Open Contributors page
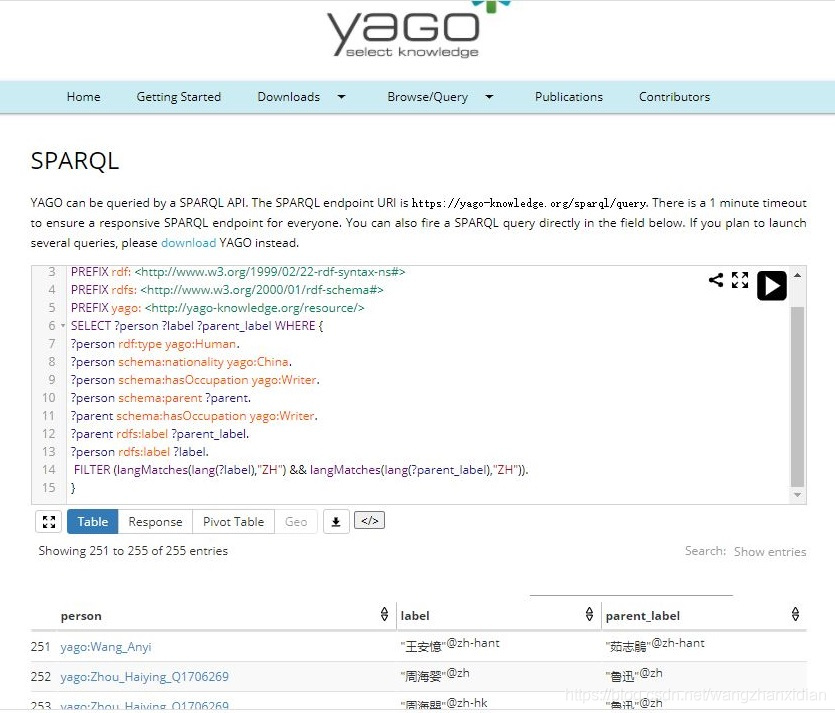 pyautogui.click(x=674, y=97)
